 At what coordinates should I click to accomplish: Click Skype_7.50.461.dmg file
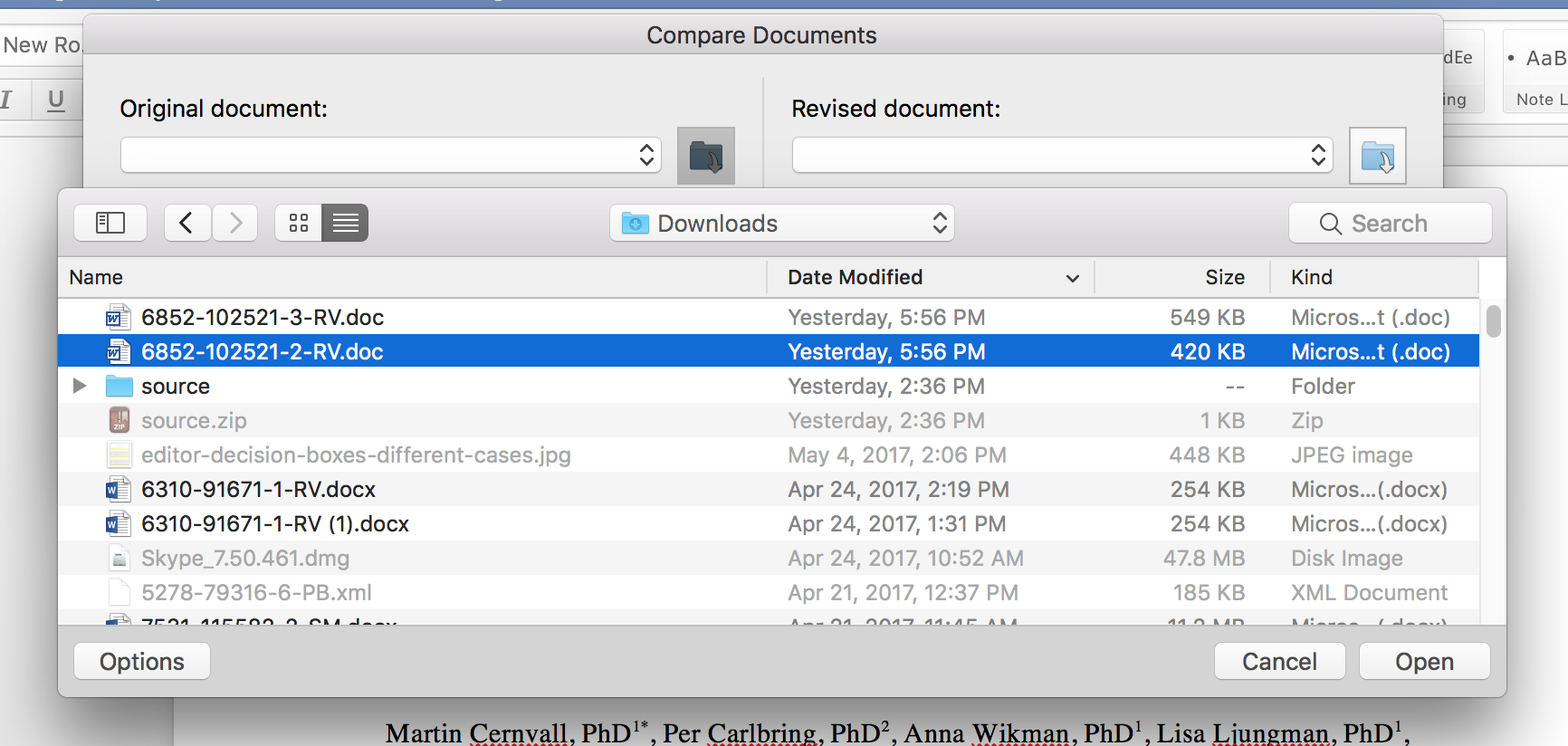coord(769,558)
